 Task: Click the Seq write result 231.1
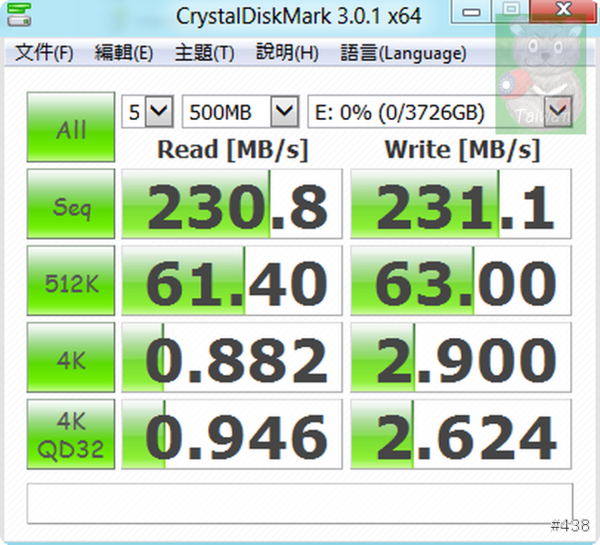[x=461, y=204]
